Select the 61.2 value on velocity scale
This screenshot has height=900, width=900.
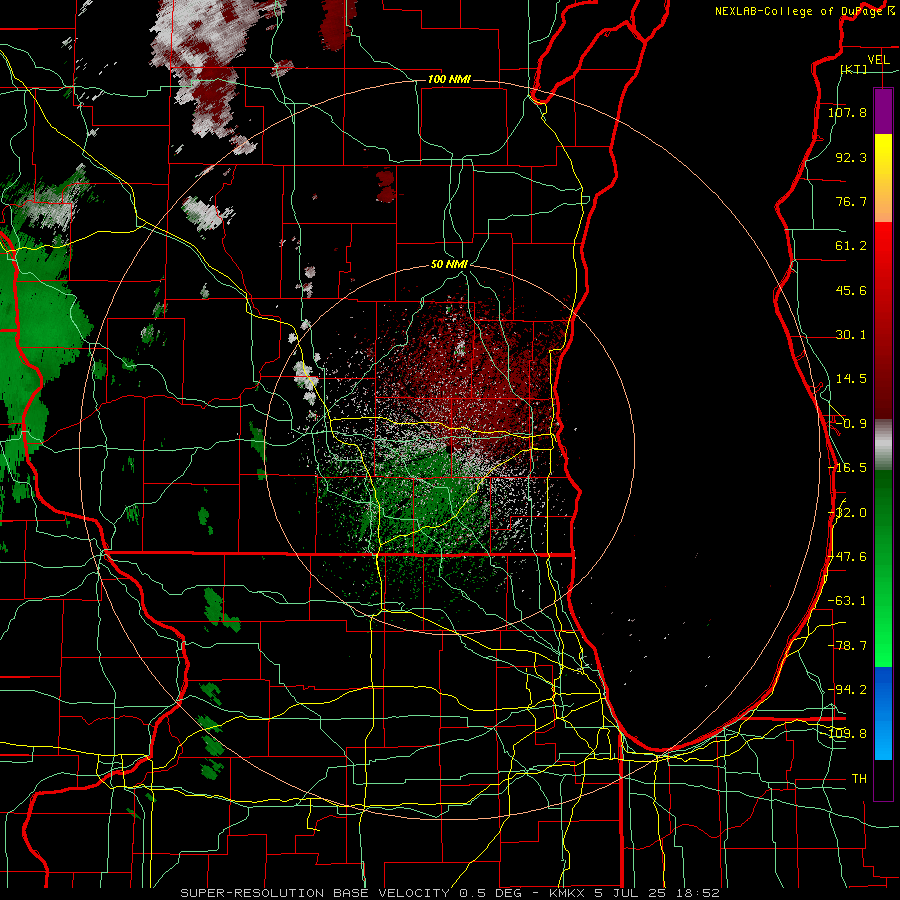point(851,246)
